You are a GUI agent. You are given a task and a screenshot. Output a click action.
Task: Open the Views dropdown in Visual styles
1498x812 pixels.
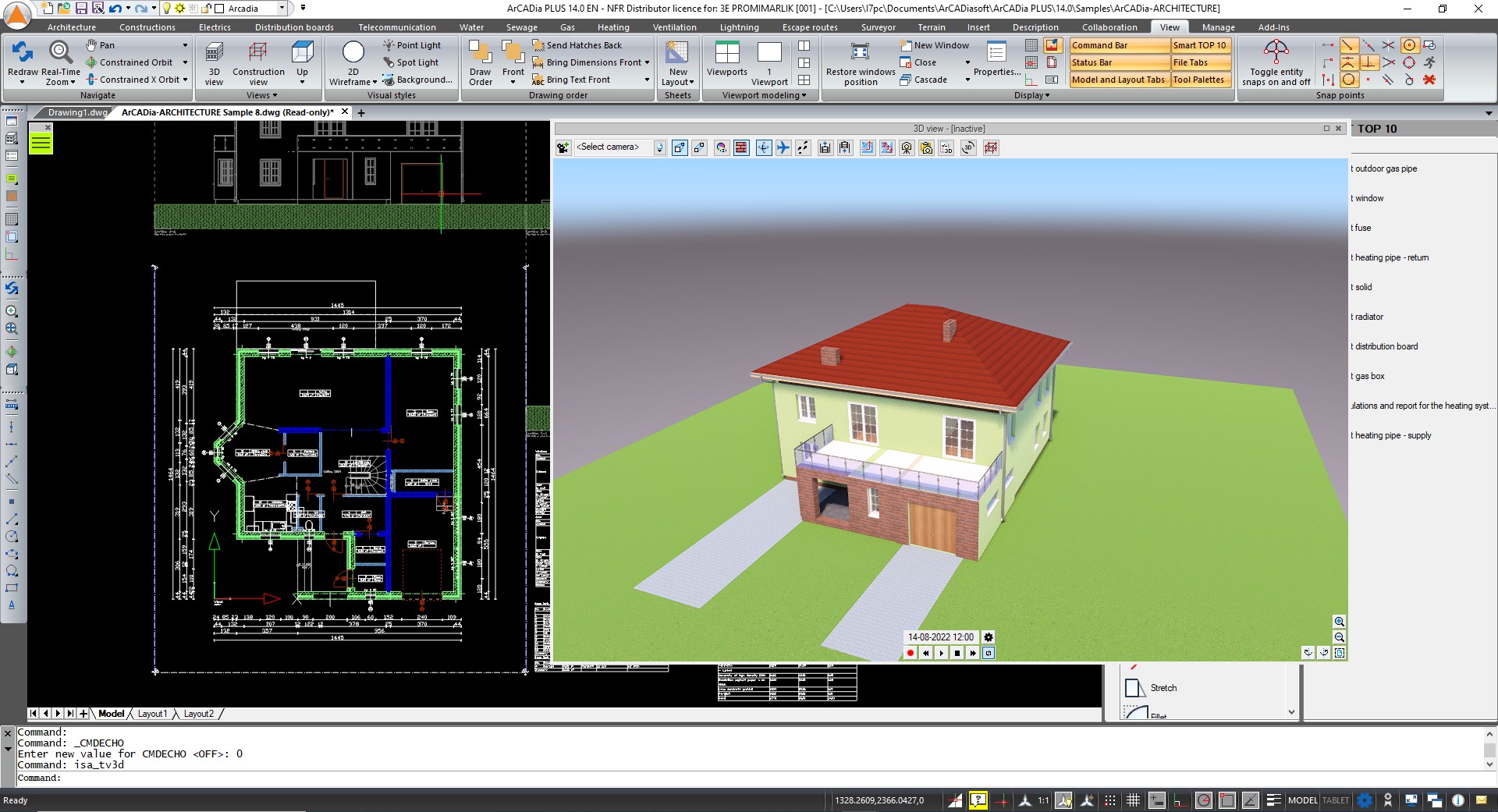[261, 94]
